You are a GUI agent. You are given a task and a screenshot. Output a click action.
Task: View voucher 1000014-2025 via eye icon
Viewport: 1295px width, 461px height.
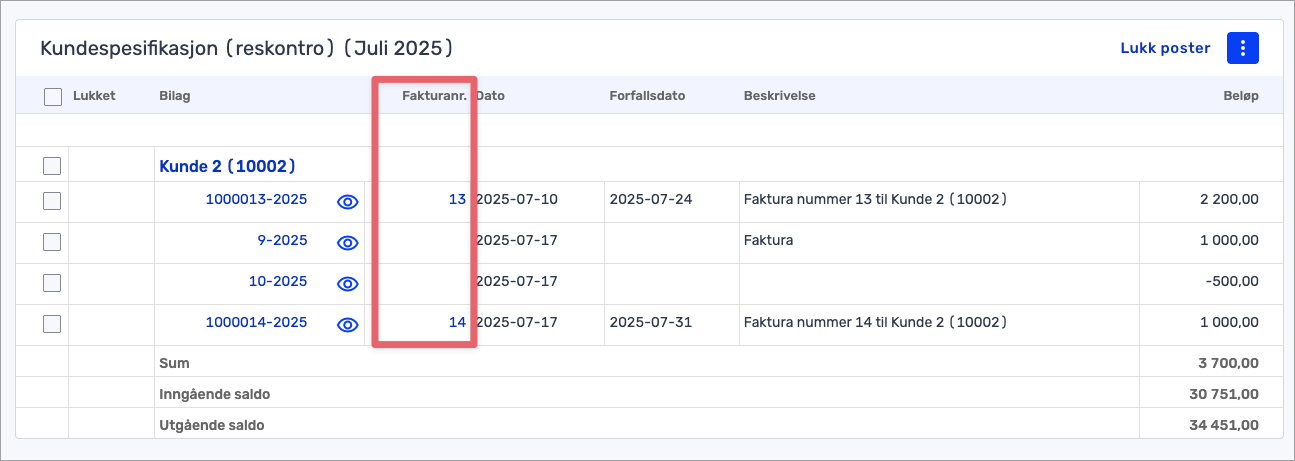[x=347, y=323]
